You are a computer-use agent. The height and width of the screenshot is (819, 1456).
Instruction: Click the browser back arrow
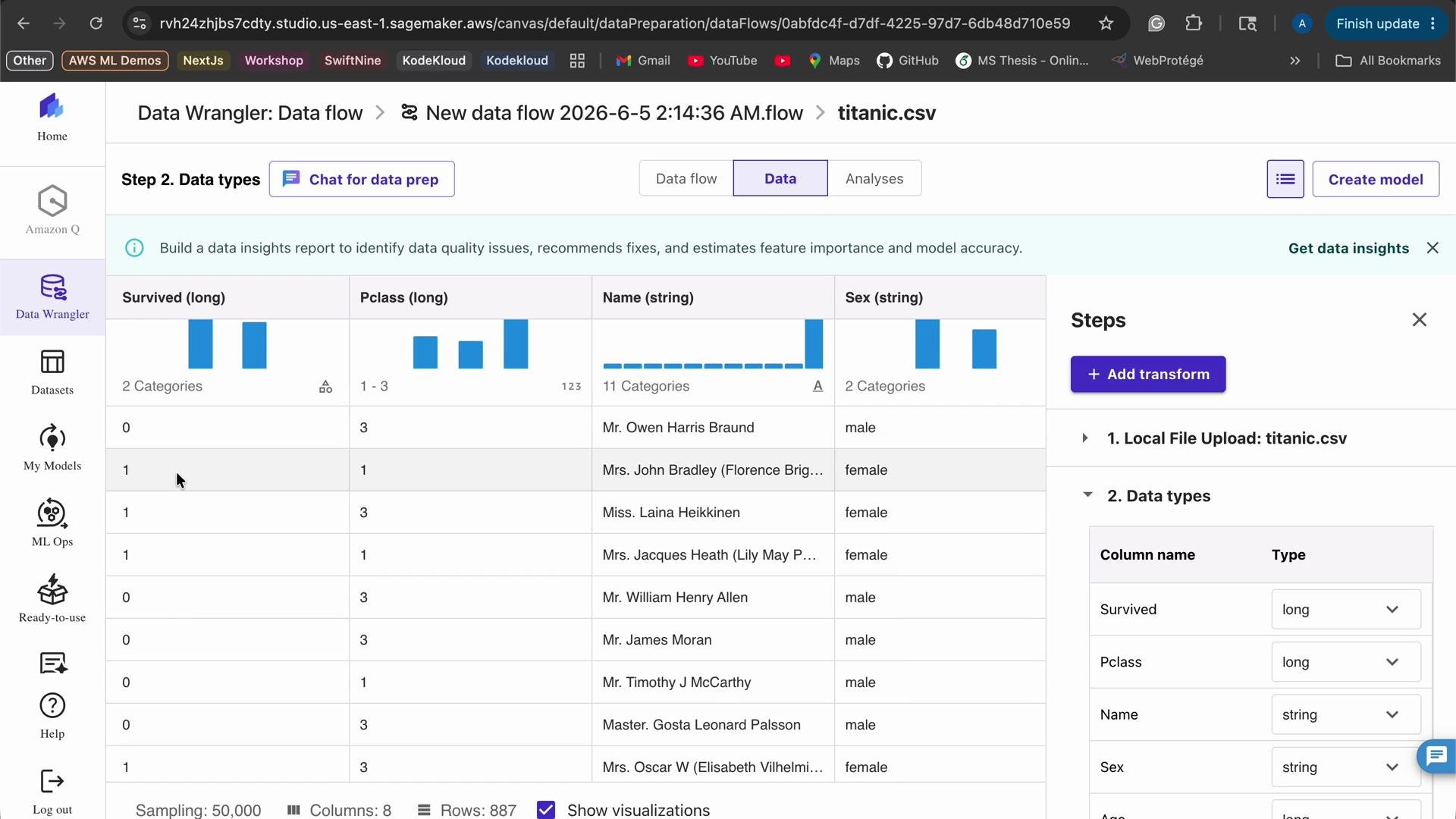pyautogui.click(x=24, y=24)
